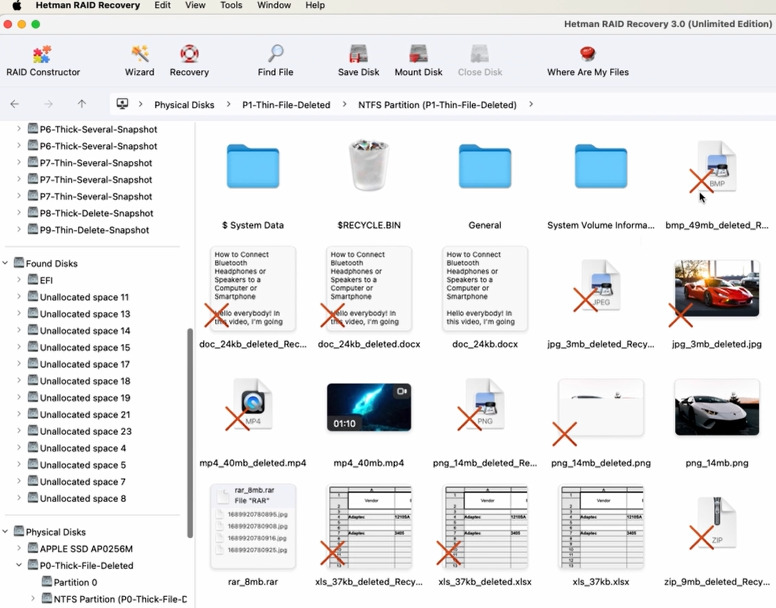This screenshot has width=776, height=608.
Task: Select xls_37kb_deleted_Recy... spreadsheet thumbnail
Action: pos(369,526)
